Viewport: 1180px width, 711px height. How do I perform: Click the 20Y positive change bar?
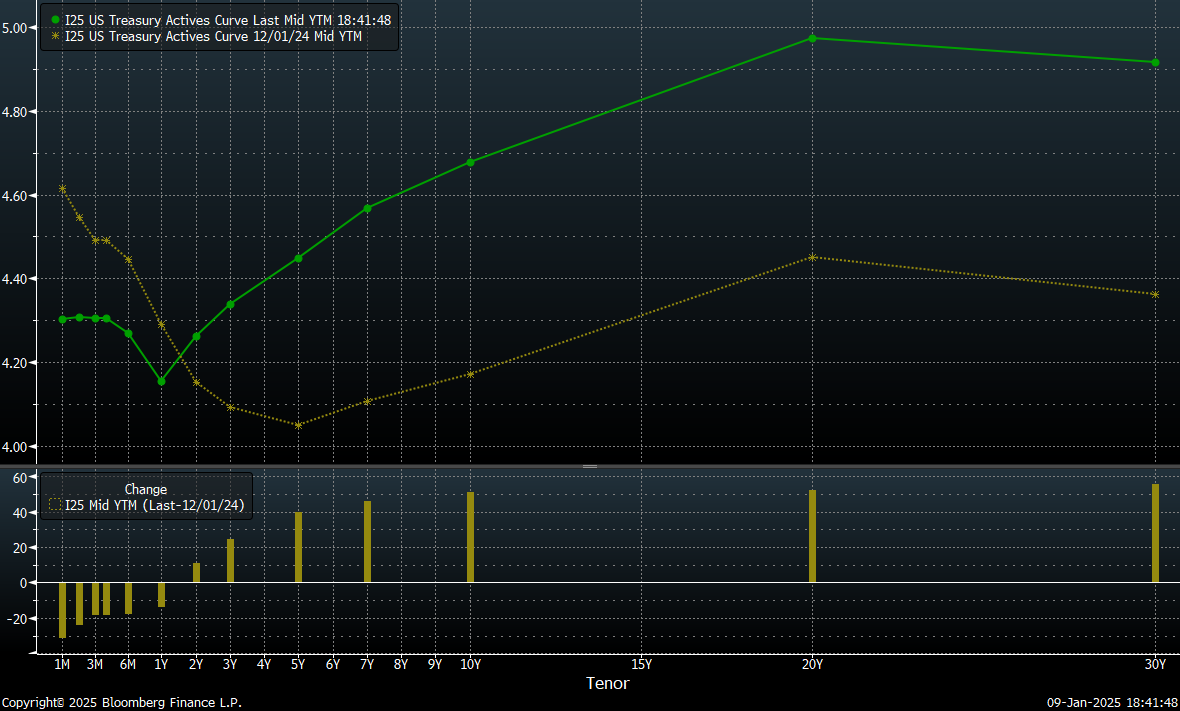tap(812, 536)
